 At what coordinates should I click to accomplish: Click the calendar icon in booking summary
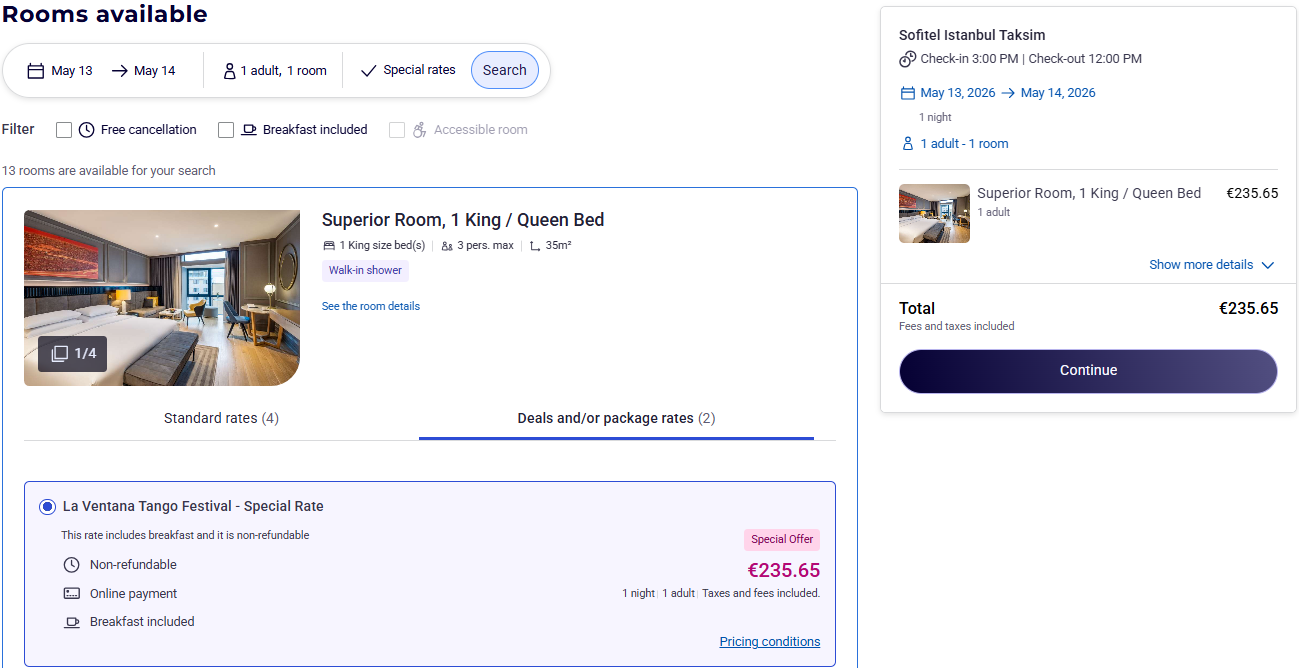coord(908,93)
